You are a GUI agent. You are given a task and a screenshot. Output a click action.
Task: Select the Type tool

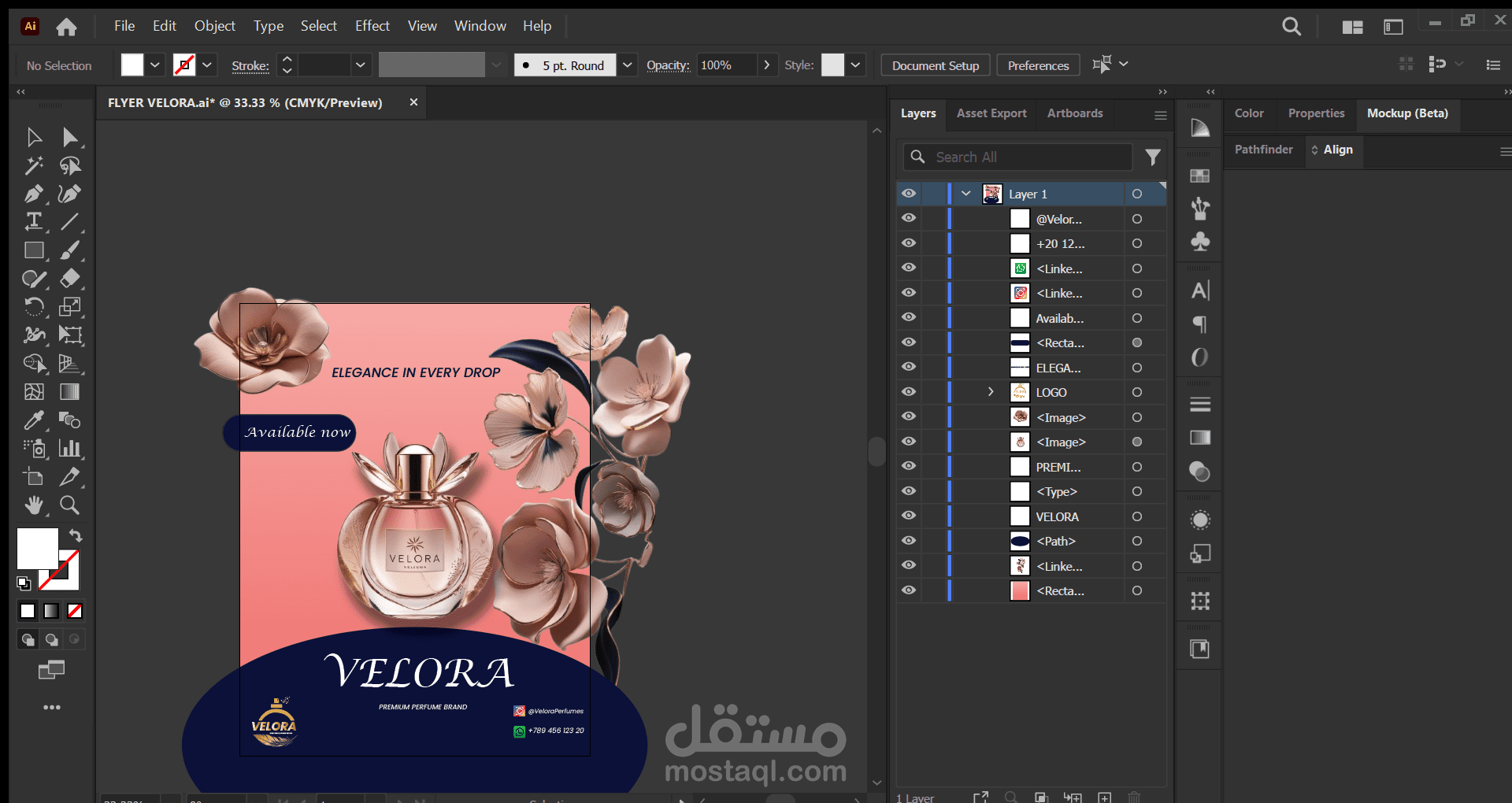tap(33, 222)
